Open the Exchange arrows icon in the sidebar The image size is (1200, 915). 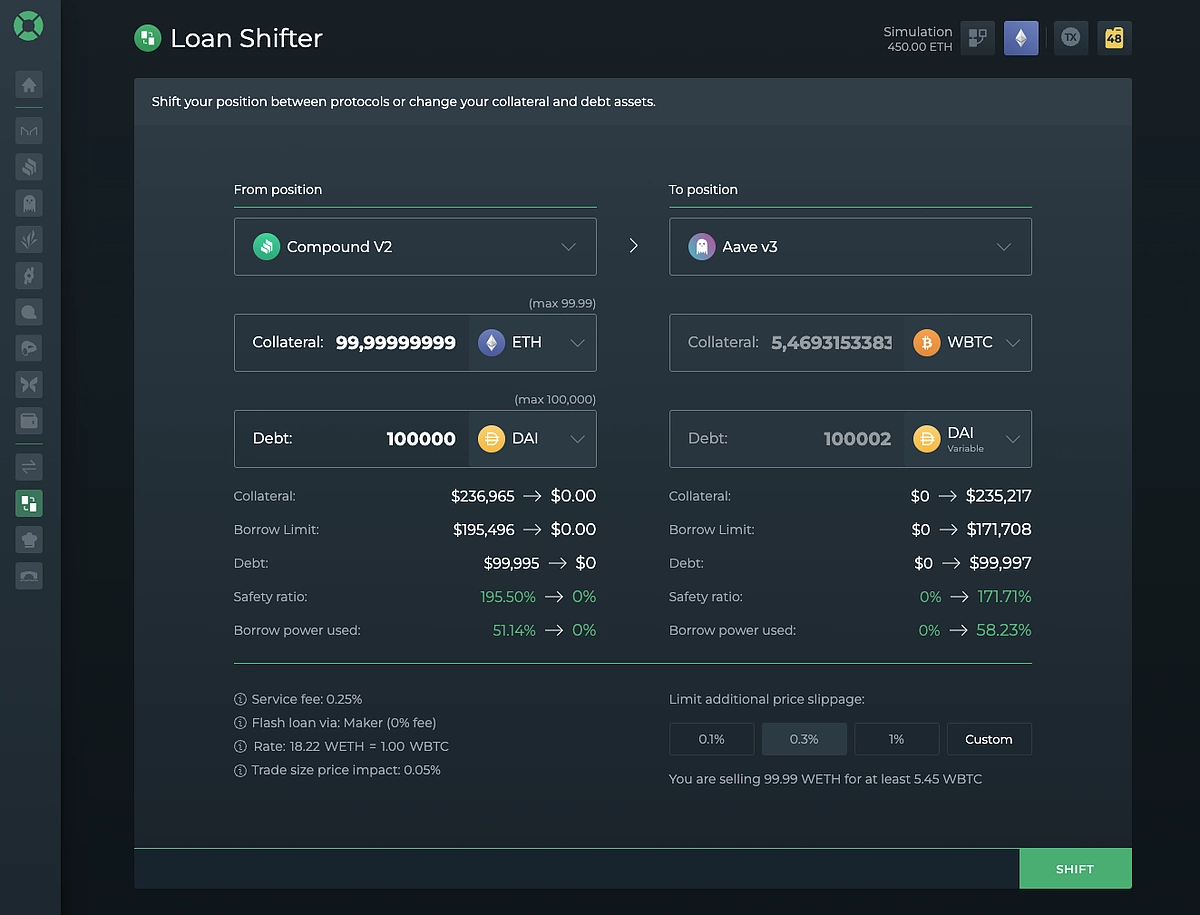coord(28,466)
